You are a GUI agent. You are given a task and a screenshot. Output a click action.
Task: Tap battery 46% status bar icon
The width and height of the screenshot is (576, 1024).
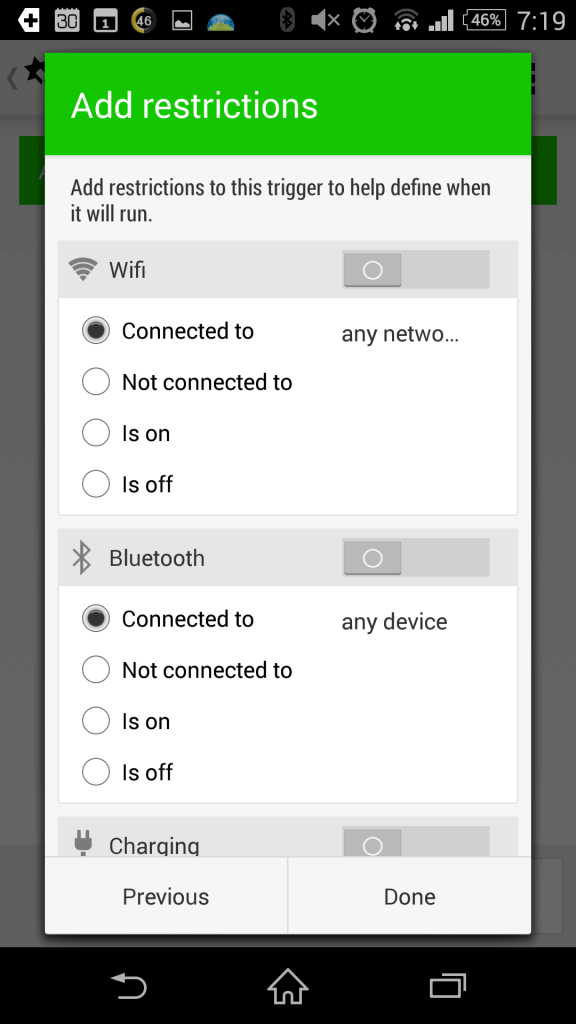[485, 20]
